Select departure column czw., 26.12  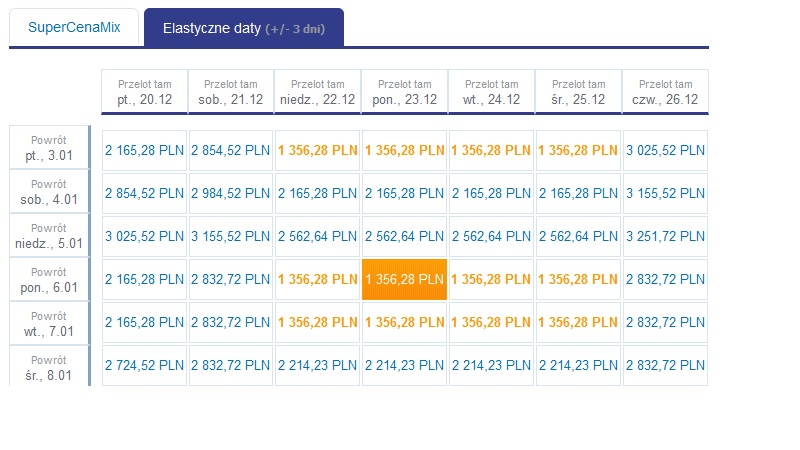coord(665,92)
